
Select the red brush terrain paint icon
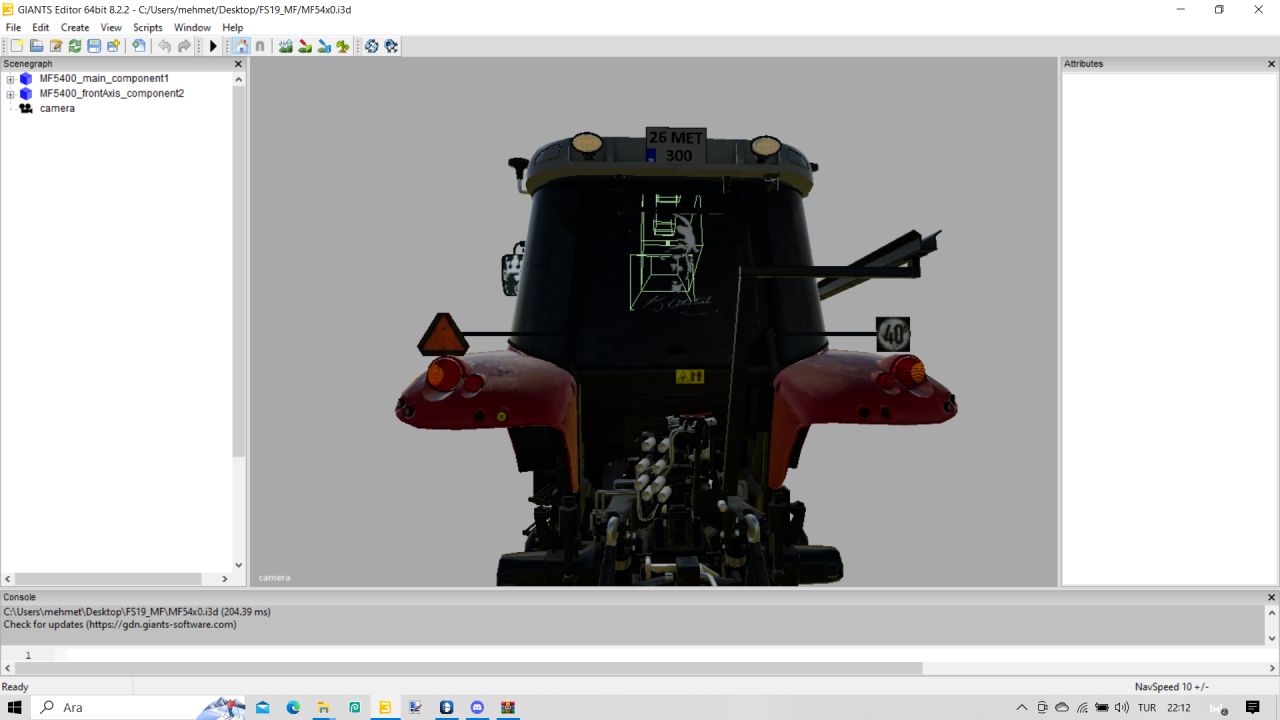[x=305, y=46]
